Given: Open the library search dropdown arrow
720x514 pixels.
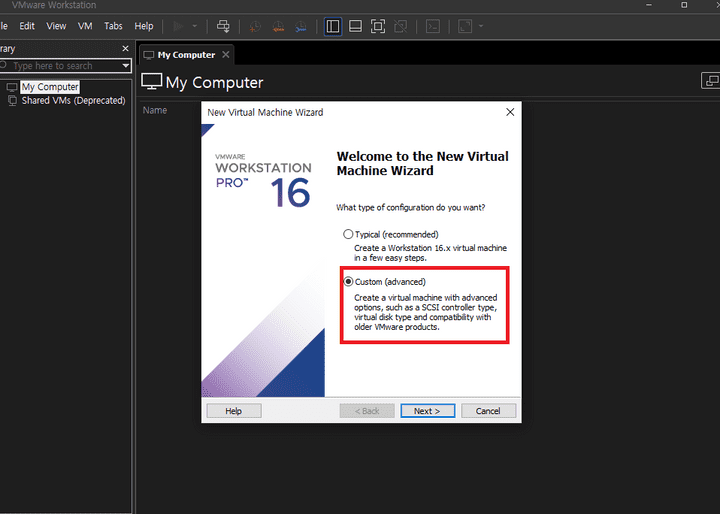Looking at the screenshot, I should [x=125, y=66].
